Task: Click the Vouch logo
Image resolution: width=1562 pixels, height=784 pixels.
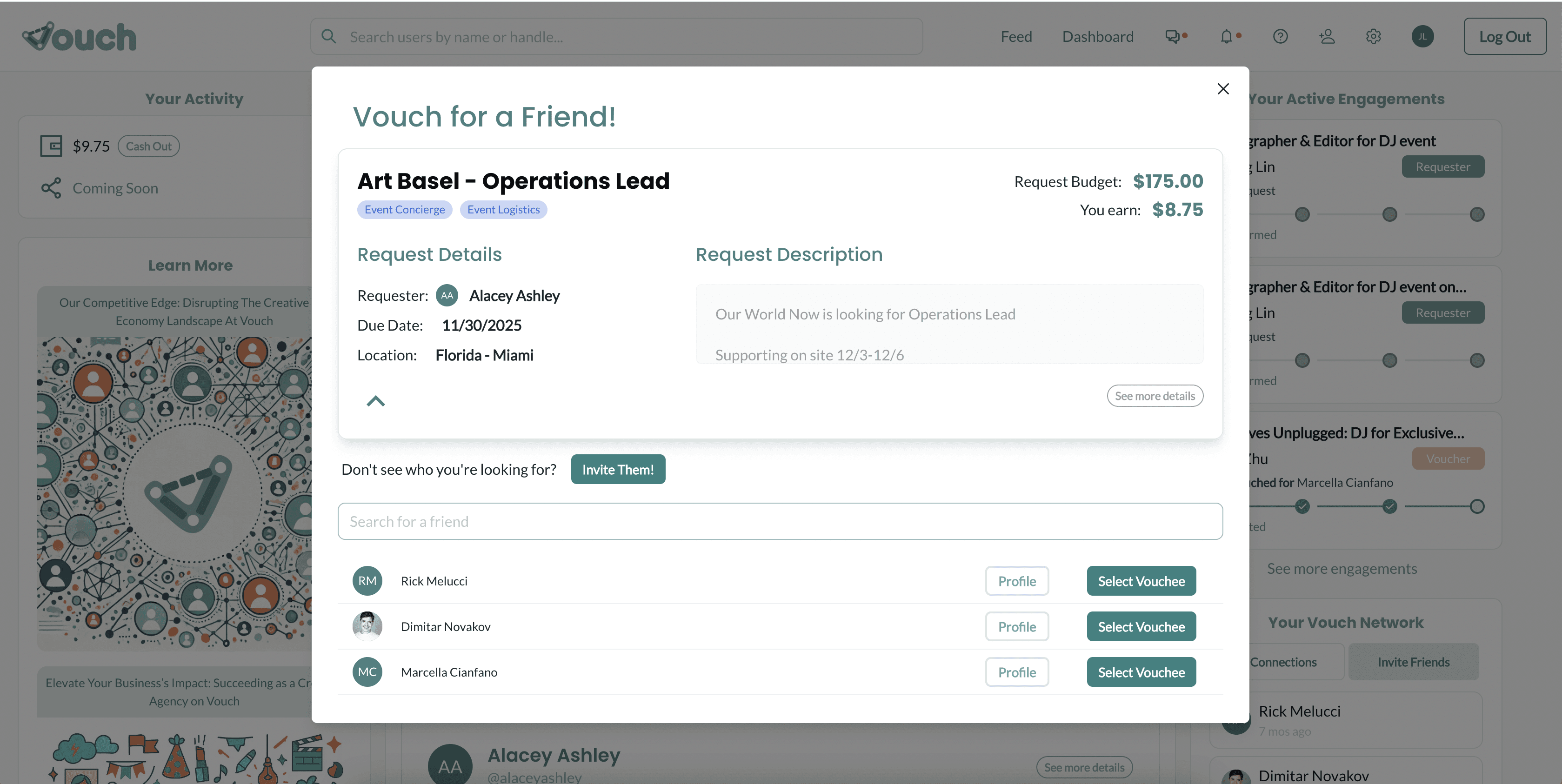Action: [x=80, y=37]
